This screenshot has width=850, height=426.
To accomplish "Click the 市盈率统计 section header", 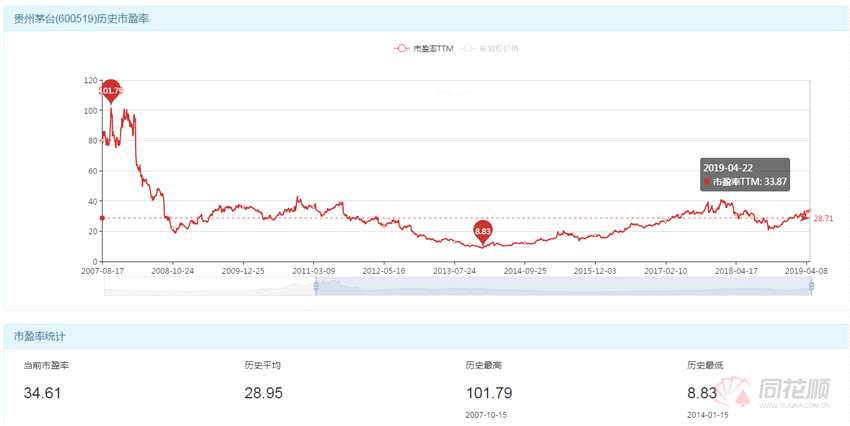I will pos(40,337).
